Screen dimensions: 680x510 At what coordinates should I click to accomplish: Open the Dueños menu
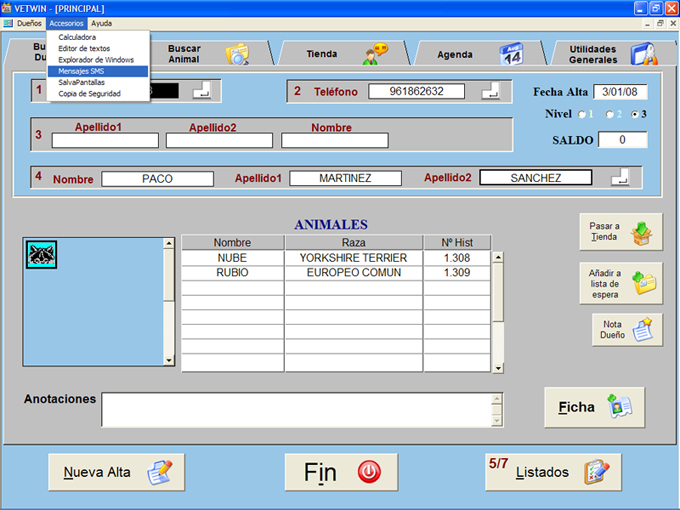click(29, 23)
